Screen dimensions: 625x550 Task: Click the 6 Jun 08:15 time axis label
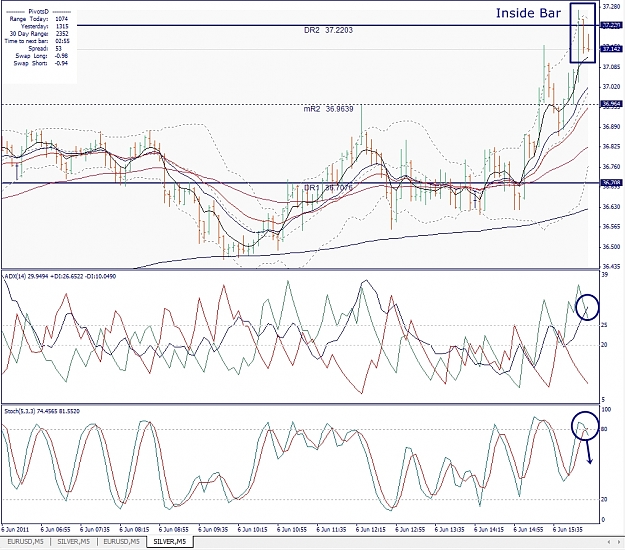tap(134, 530)
